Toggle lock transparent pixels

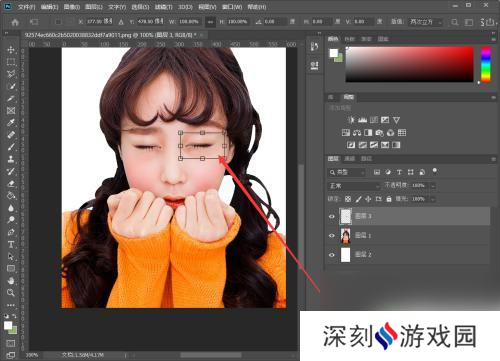(x=348, y=199)
